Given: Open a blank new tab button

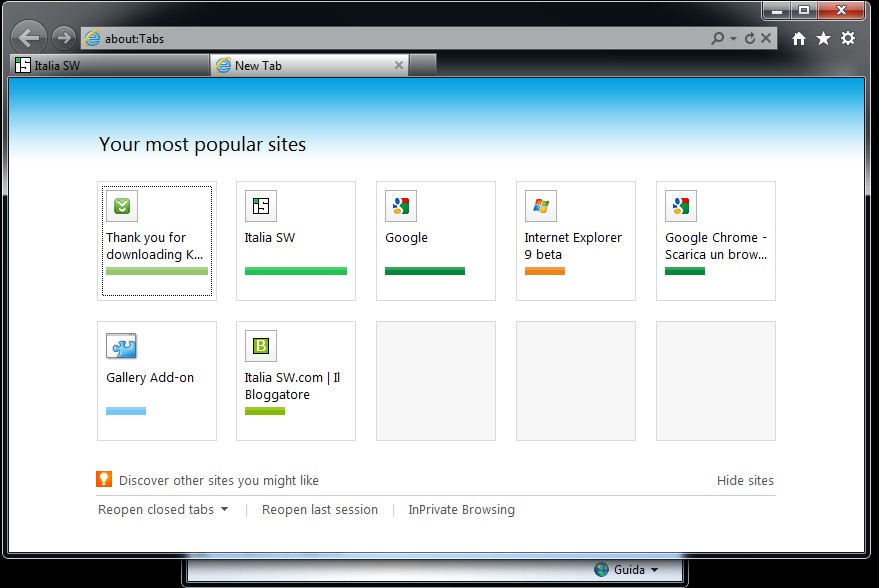Looking at the screenshot, I should pos(423,65).
